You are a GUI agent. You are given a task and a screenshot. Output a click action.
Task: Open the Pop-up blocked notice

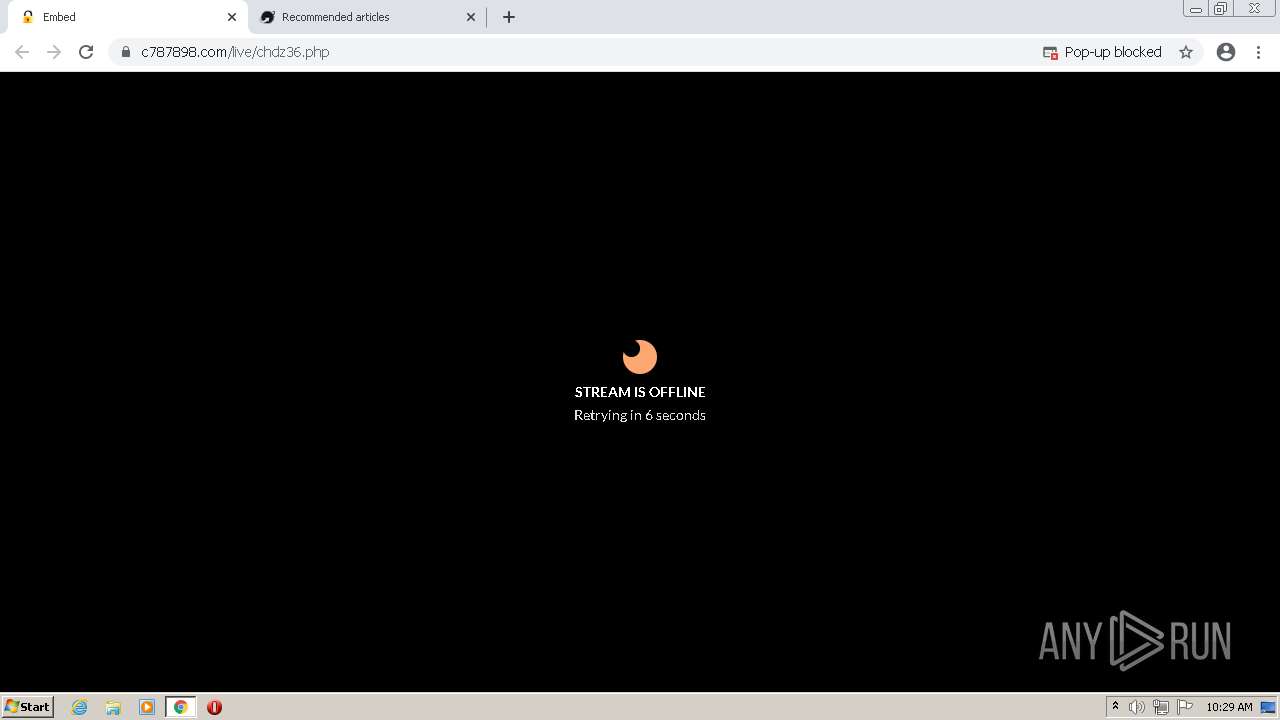point(1102,52)
